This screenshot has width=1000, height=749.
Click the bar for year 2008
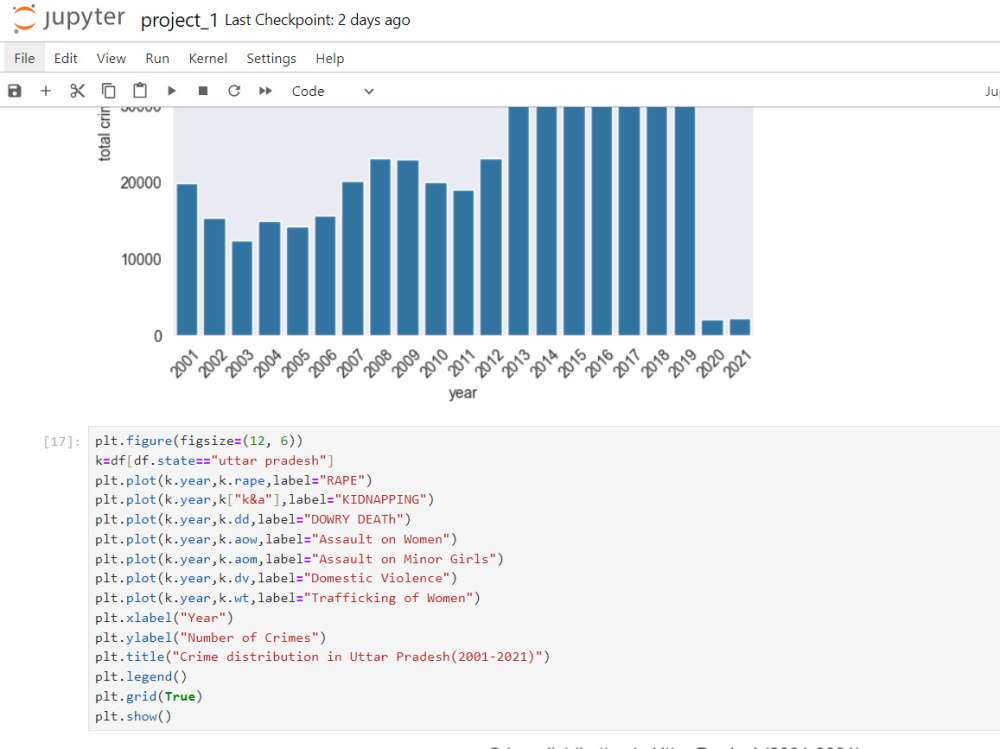(380, 248)
